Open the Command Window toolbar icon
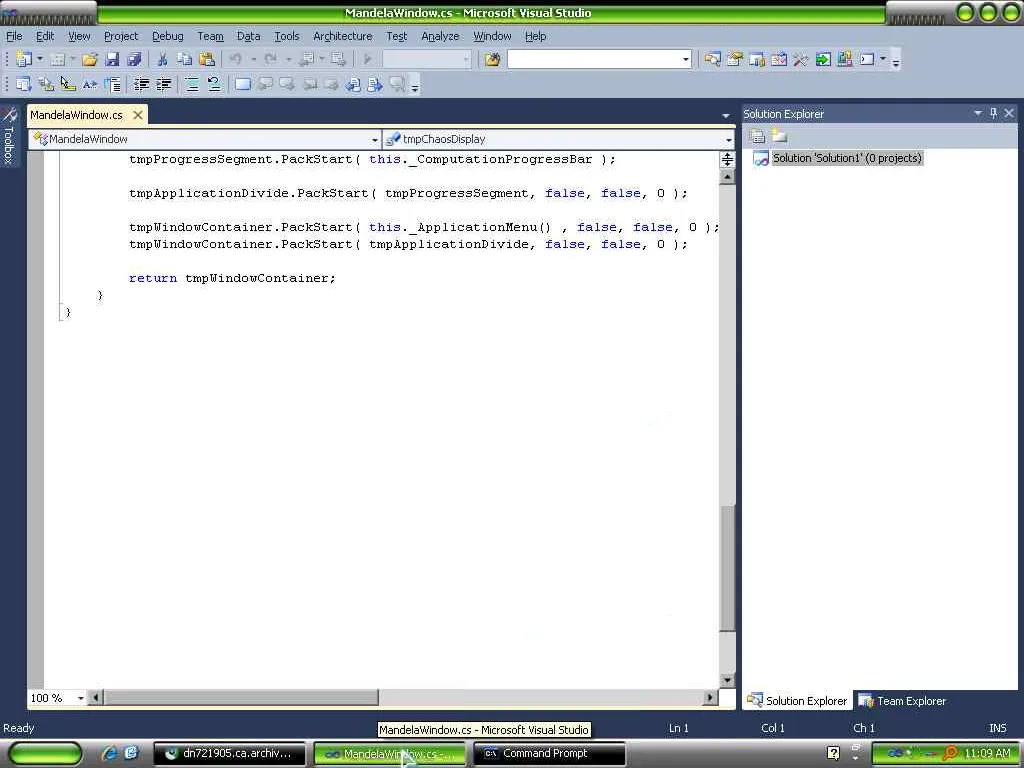The height and width of the screenshot is (768, 1024). [x=867, y=59]
